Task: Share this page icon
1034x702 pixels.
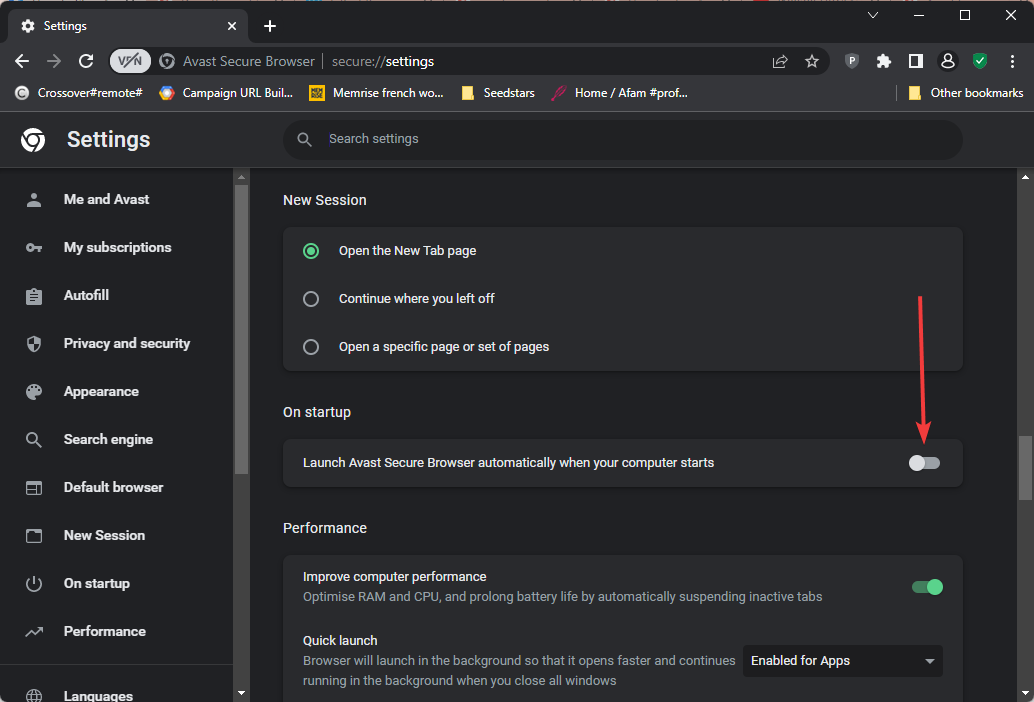Action: tap(780, 61)
